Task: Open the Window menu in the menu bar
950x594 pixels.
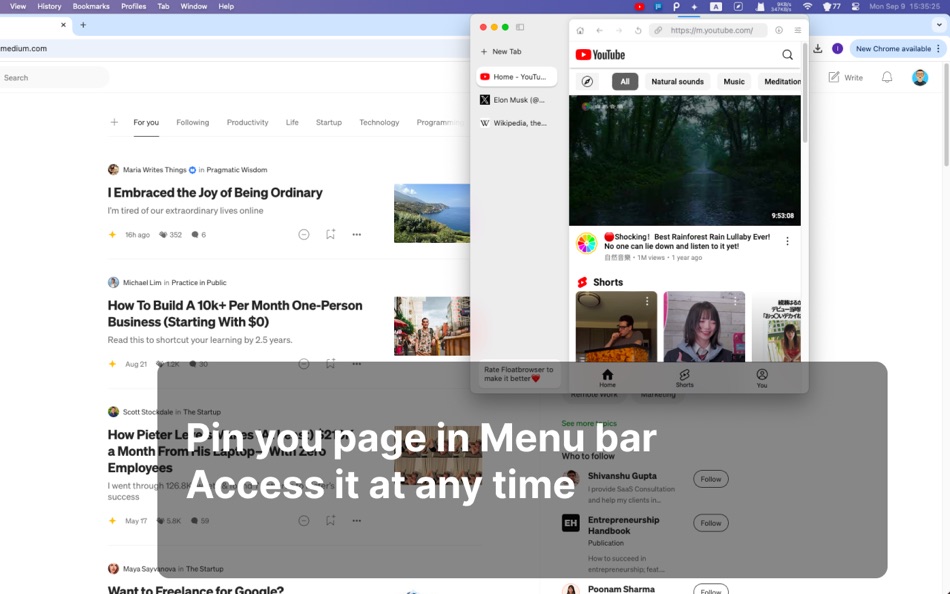Action: click(x=193, y=7)
